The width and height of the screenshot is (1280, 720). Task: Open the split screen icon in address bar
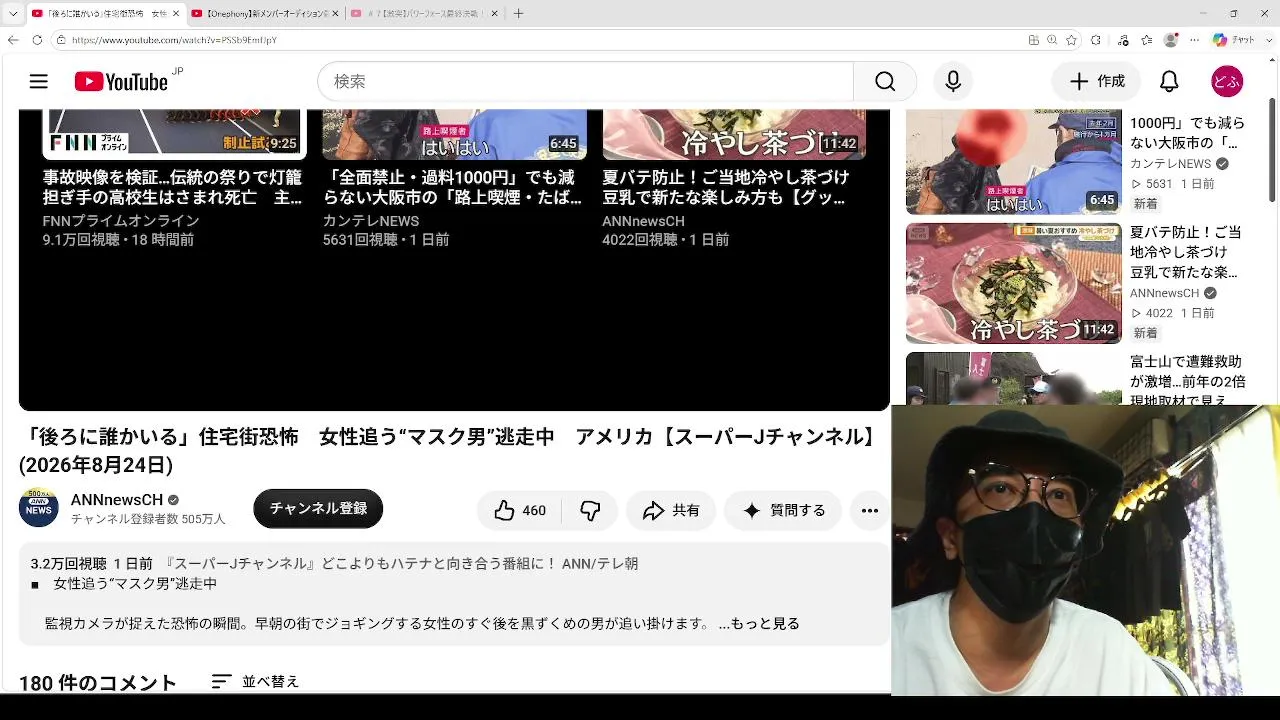1034,40
